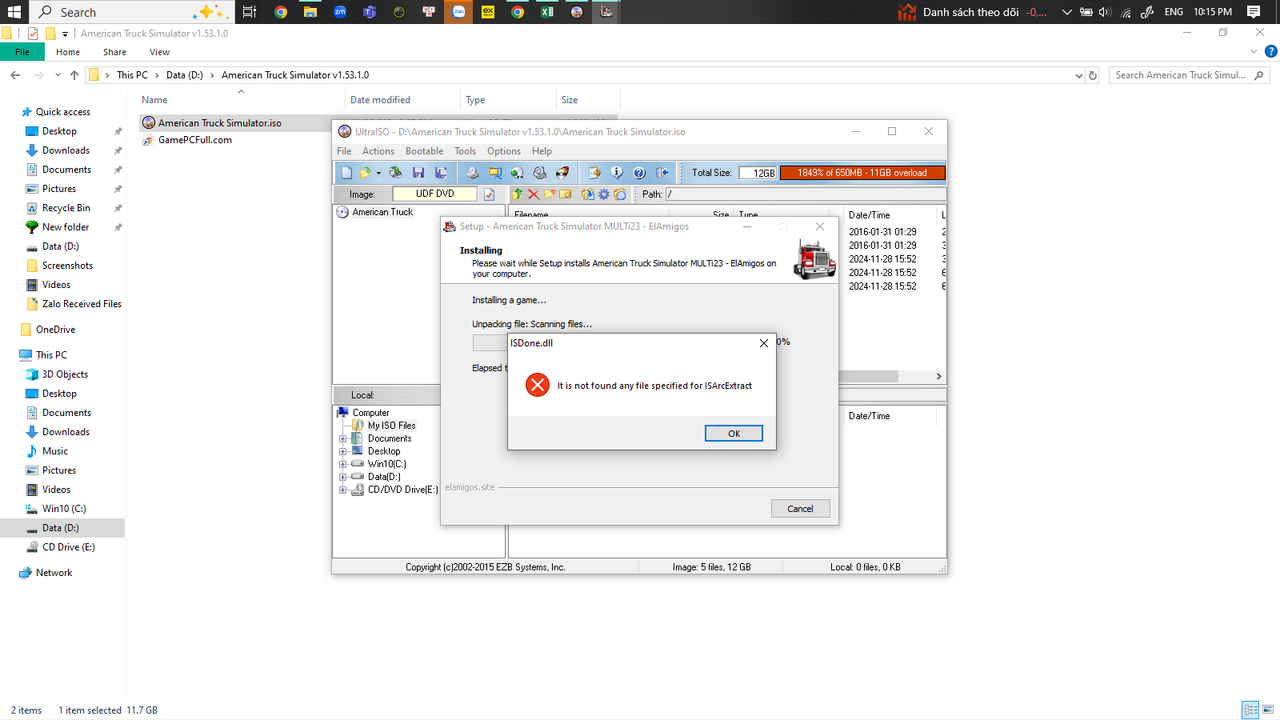Click the Open file icon in UltraISO toolbar
The image size is (1280, 720).
(365, 173)
